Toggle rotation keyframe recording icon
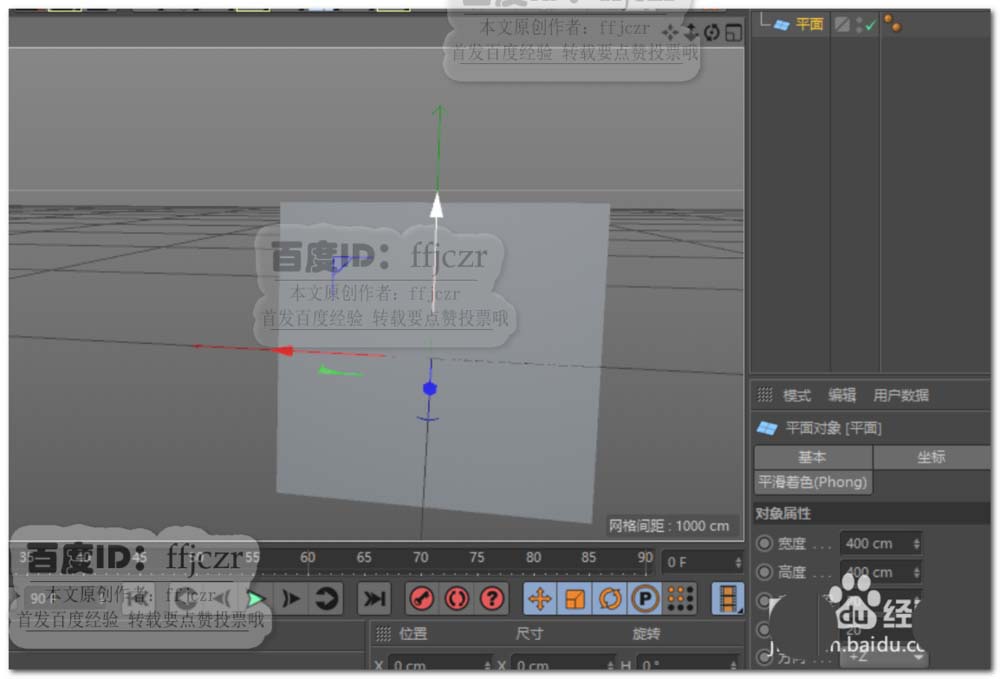Image resolution: width=1000 pixels, height=679 pixels. (x=610, y=599)
